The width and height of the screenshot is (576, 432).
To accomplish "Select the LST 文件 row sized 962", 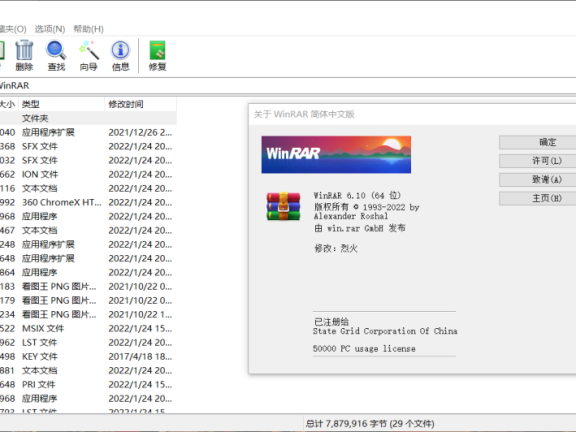I will coord(88,342).
